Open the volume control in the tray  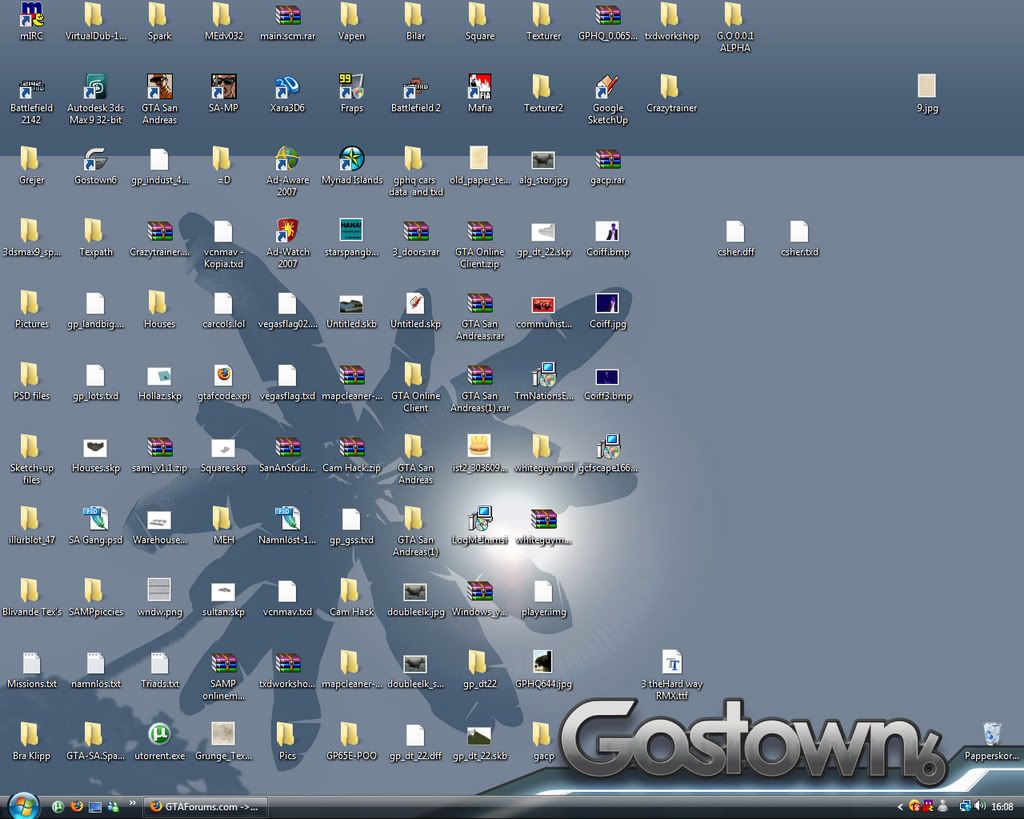coord(980,806)
